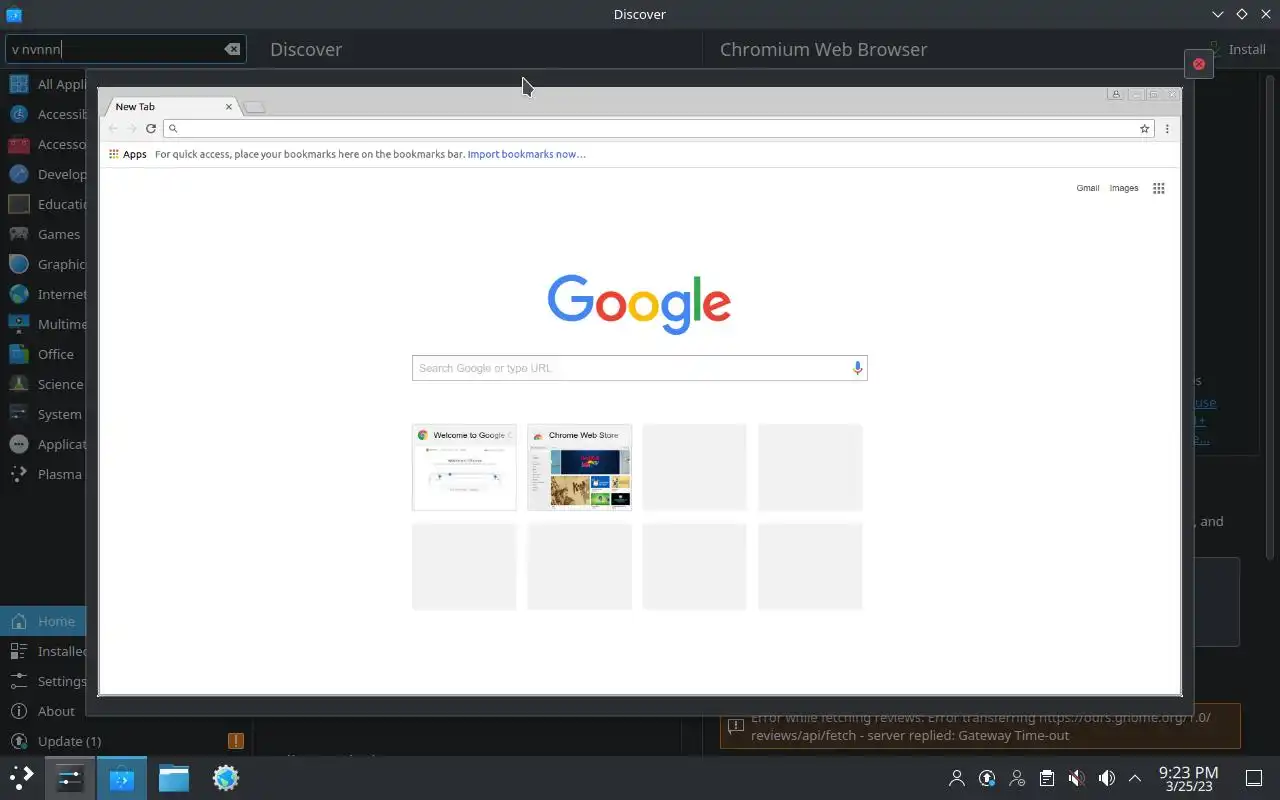Open the Developer Tools category

[44, 174]
